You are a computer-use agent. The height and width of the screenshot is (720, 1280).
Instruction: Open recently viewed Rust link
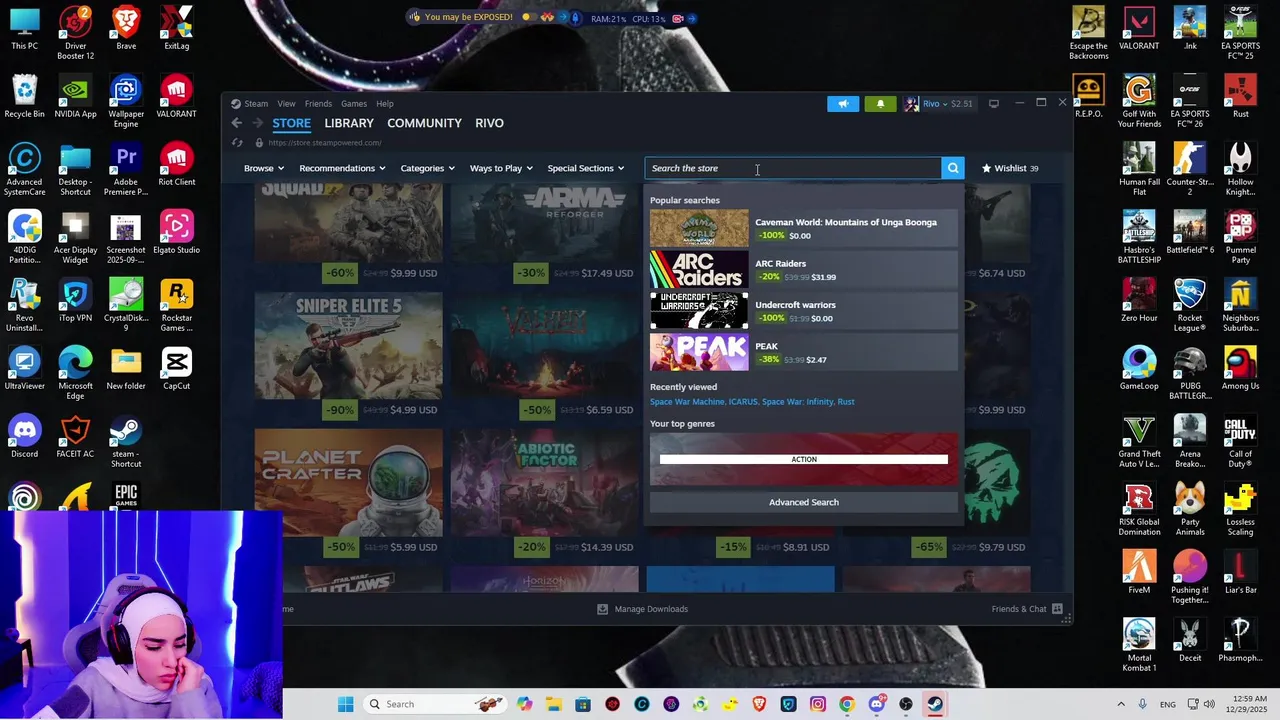pyautogui.click(x=846, y=402)
